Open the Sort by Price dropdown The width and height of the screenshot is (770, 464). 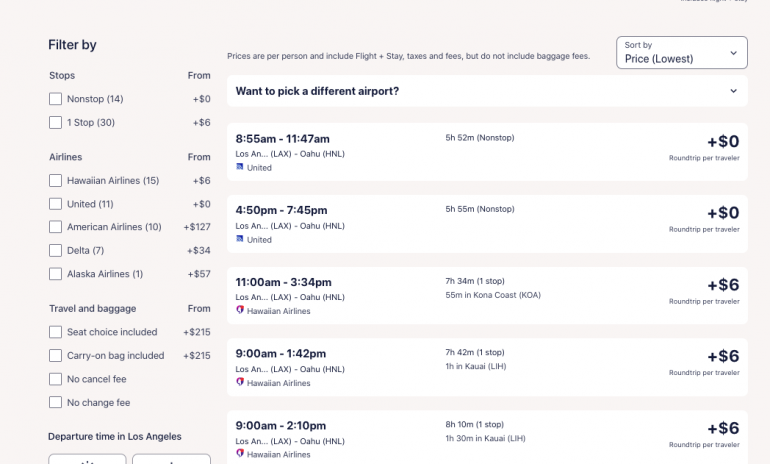pyautogui.click(x=681, y=53)
